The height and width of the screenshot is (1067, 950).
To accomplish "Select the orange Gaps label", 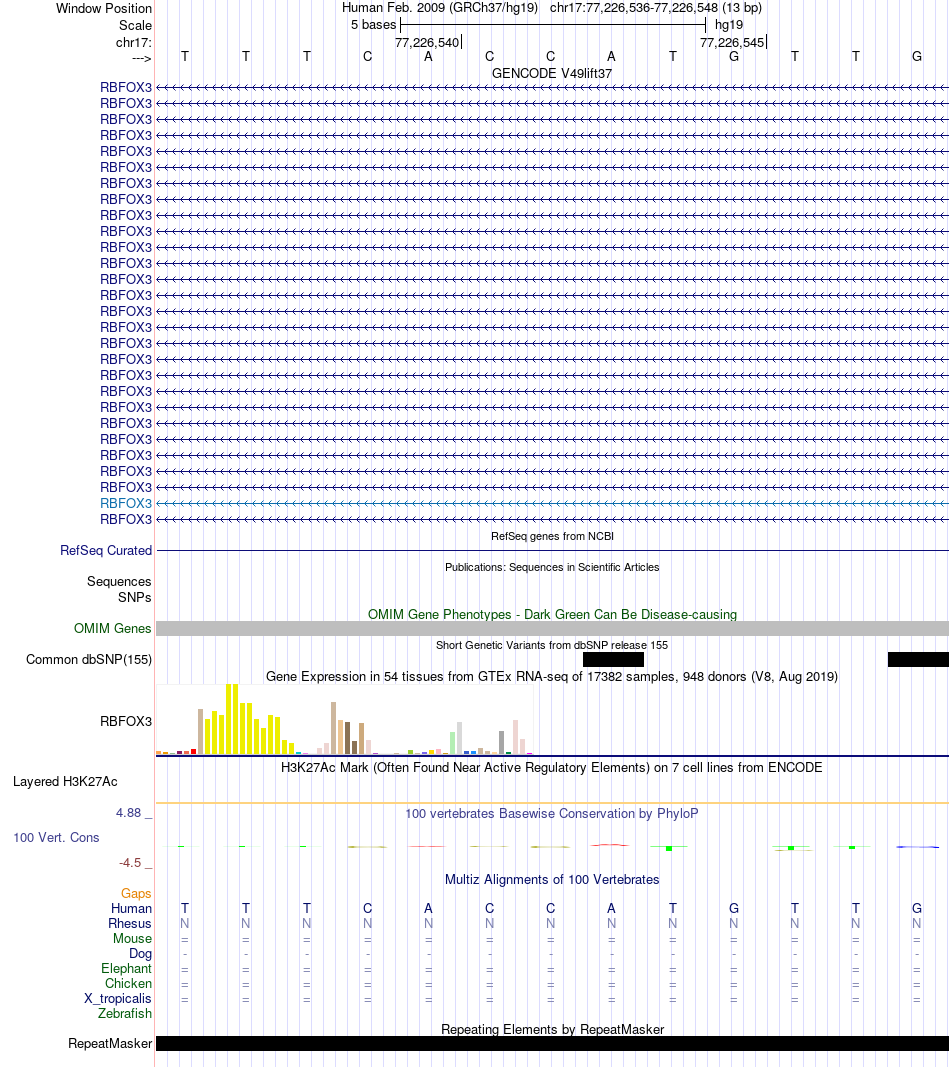I will [x=136, y=893].
